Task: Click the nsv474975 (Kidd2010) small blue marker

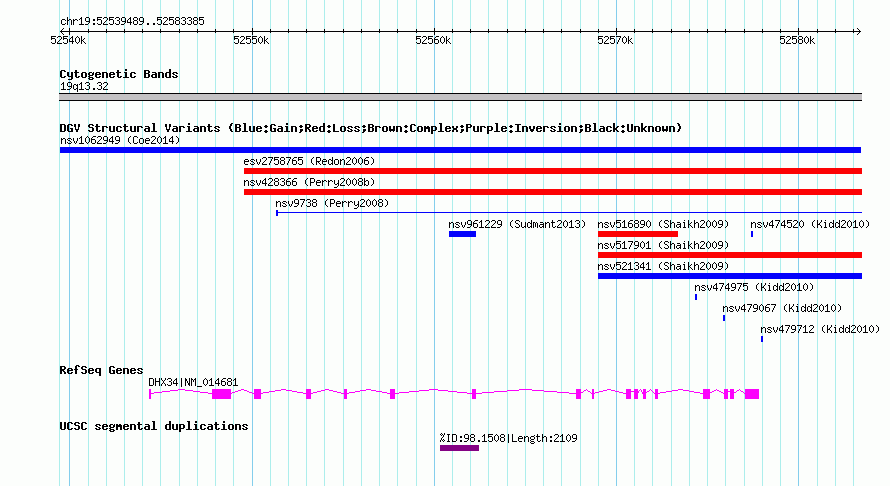Action: pos(696,297)
